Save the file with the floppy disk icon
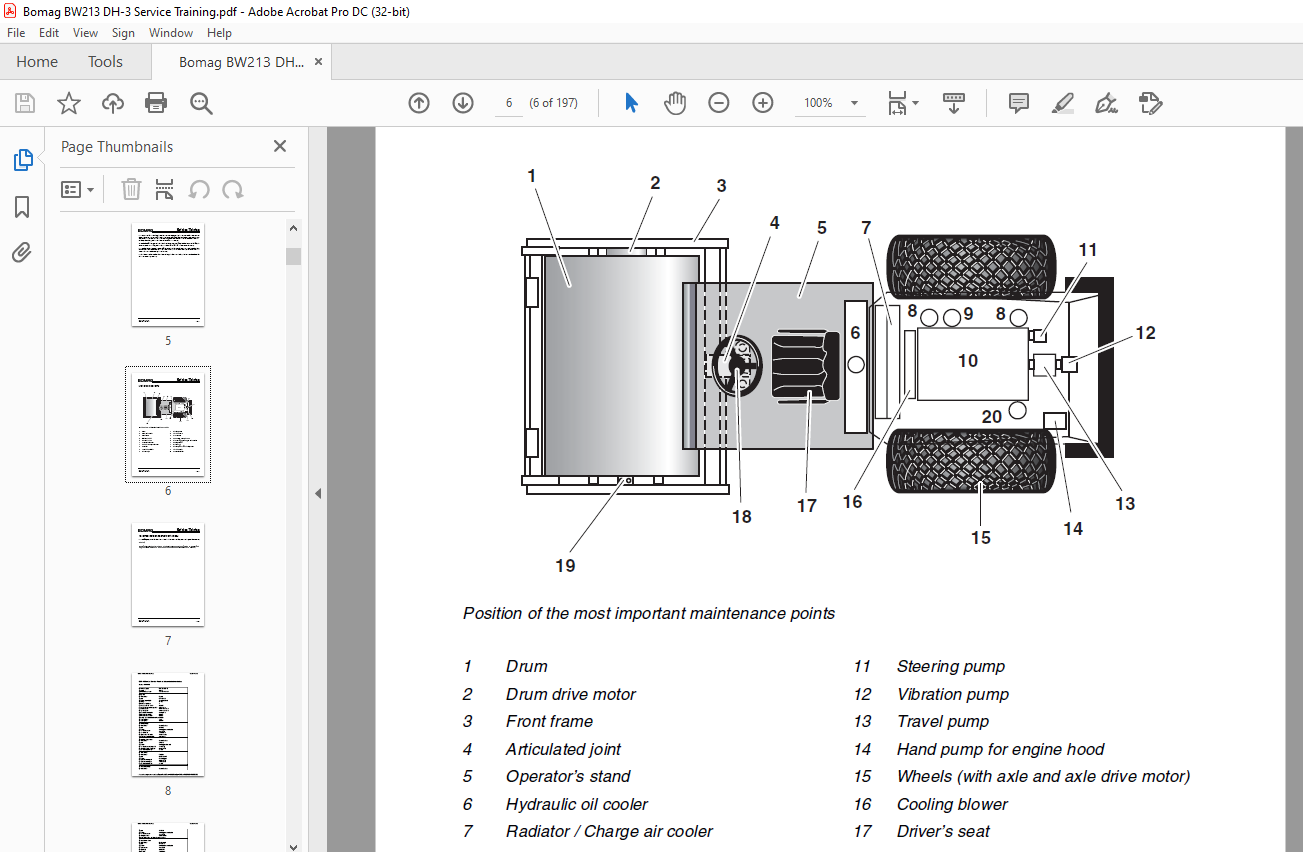1303x852 pixels. [25, 103]
